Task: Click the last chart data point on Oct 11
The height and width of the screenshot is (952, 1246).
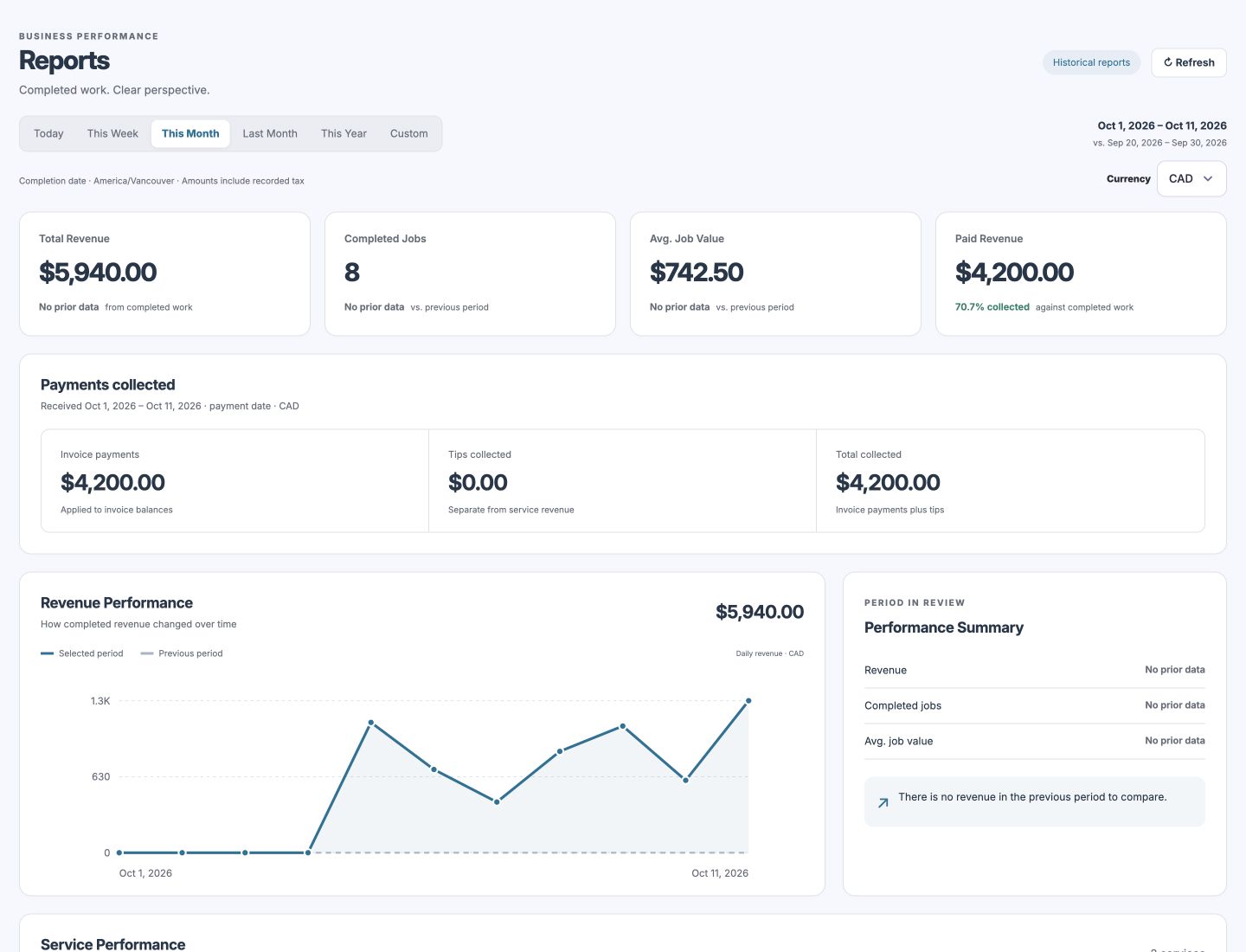Action: (x=748, y=701)
